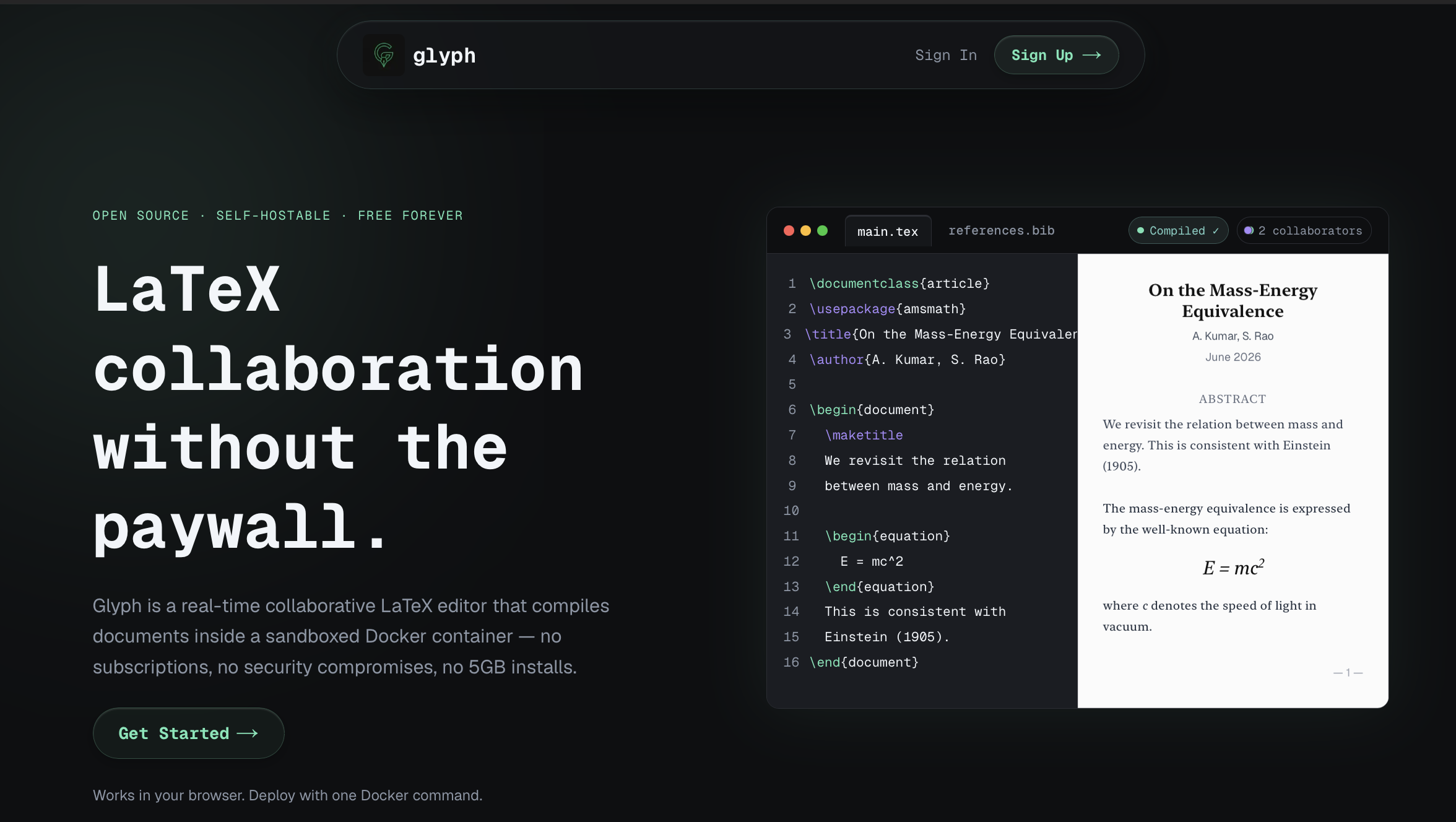Click the E = mc^2 code line
Image resolution: width=1456 pixels, height=822 pixels.
(872, 561)
